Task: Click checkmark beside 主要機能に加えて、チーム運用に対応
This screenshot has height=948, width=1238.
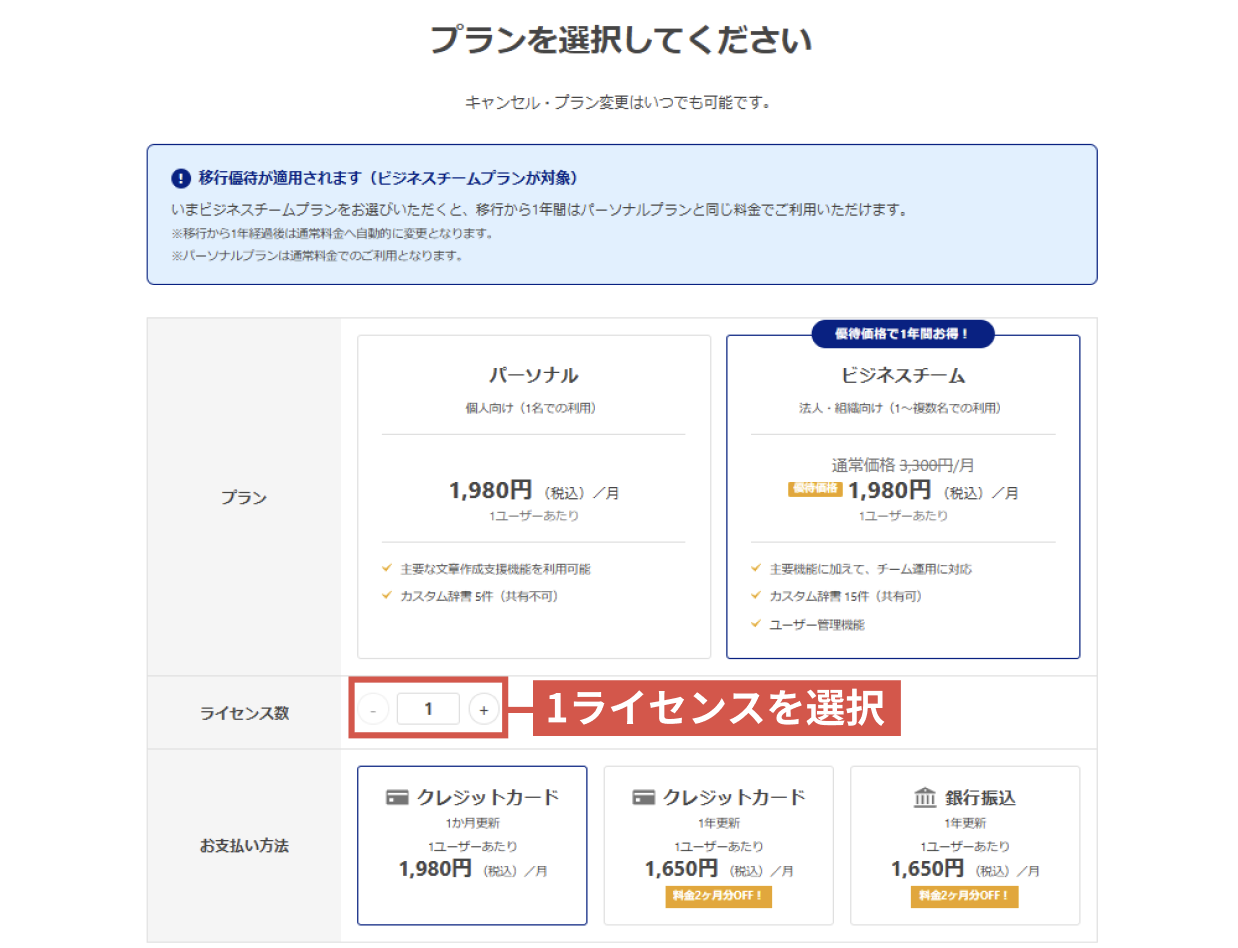Action: coord(756,568)
